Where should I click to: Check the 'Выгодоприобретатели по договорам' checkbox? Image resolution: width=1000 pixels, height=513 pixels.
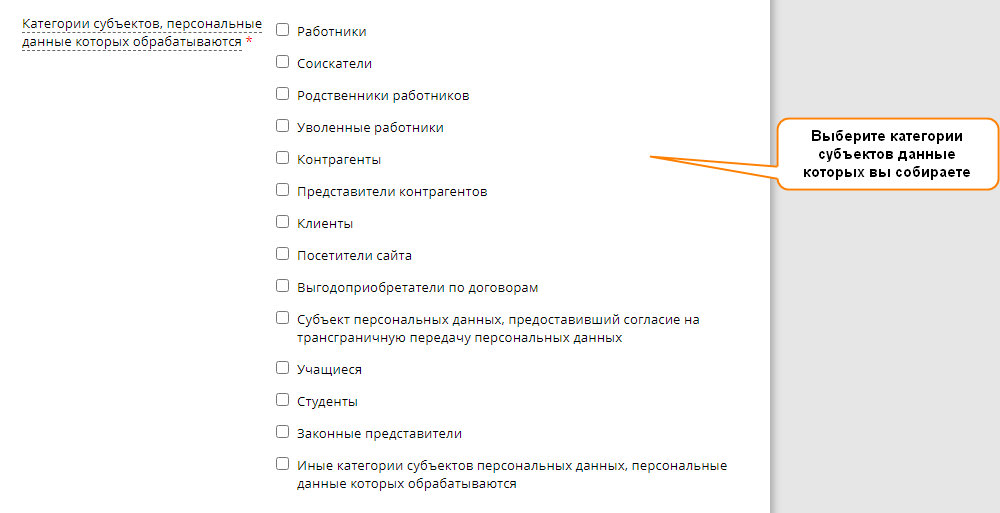pos(282,287)
